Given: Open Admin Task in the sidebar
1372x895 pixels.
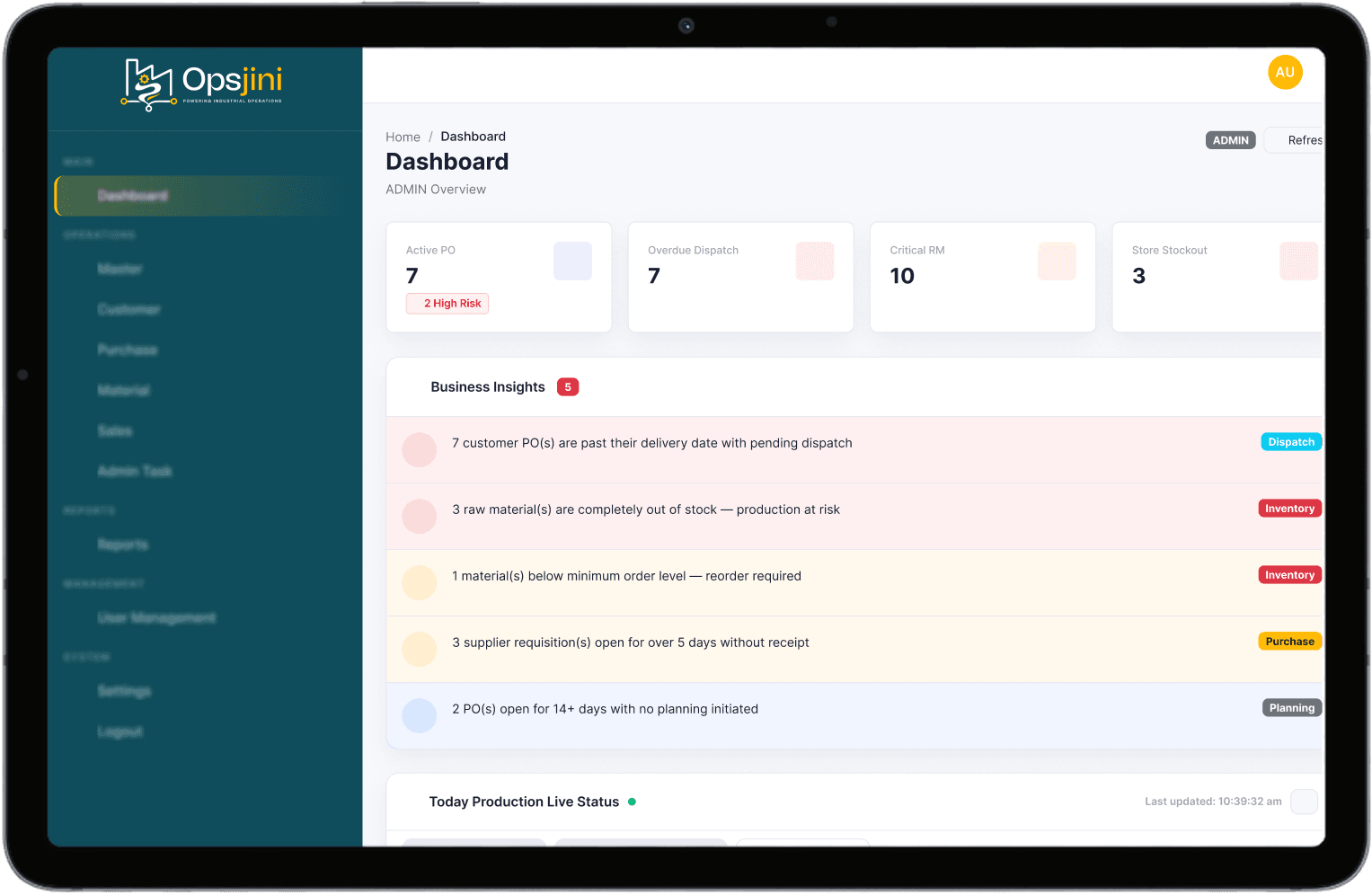Looking at the screenshot, I should pos(135,471).
